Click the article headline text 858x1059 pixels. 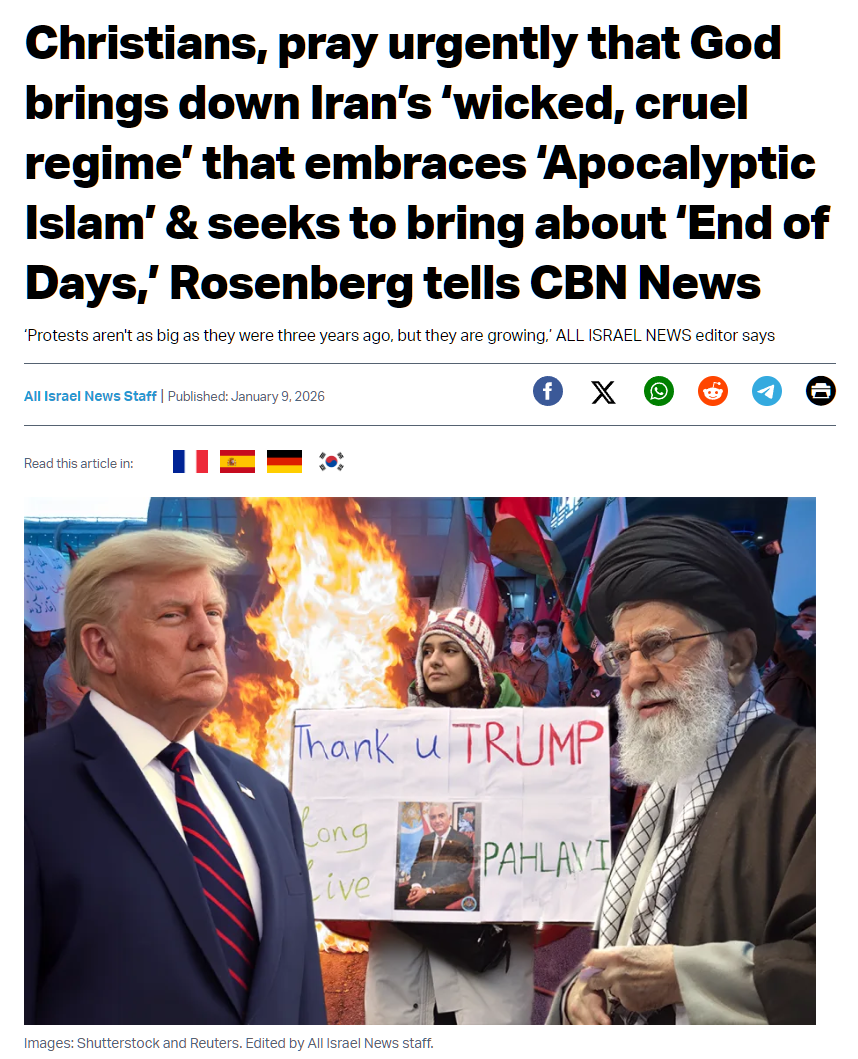(427, 163)
